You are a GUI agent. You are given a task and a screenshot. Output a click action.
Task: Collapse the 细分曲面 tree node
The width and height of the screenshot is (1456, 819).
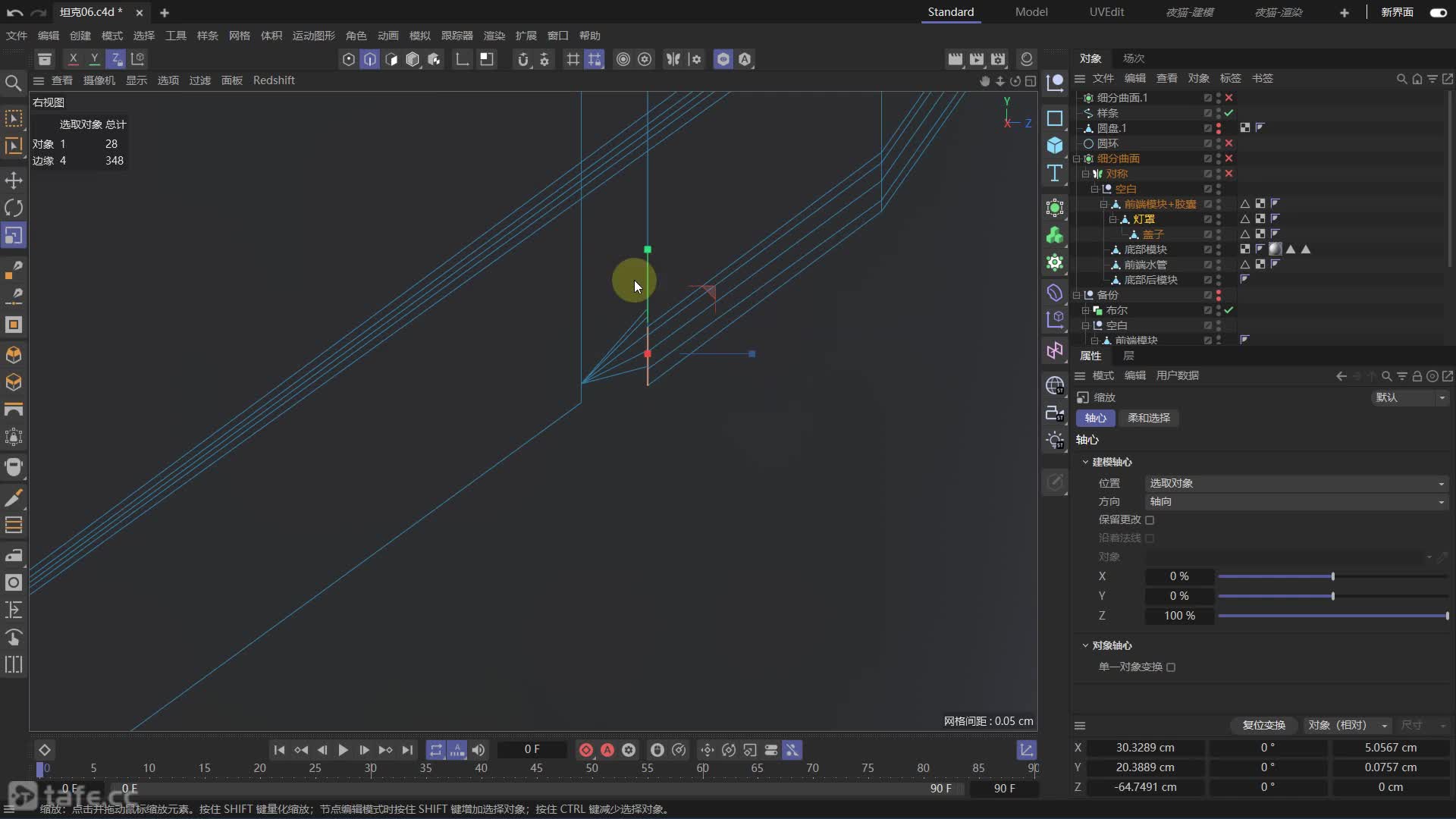(1077, 158)
